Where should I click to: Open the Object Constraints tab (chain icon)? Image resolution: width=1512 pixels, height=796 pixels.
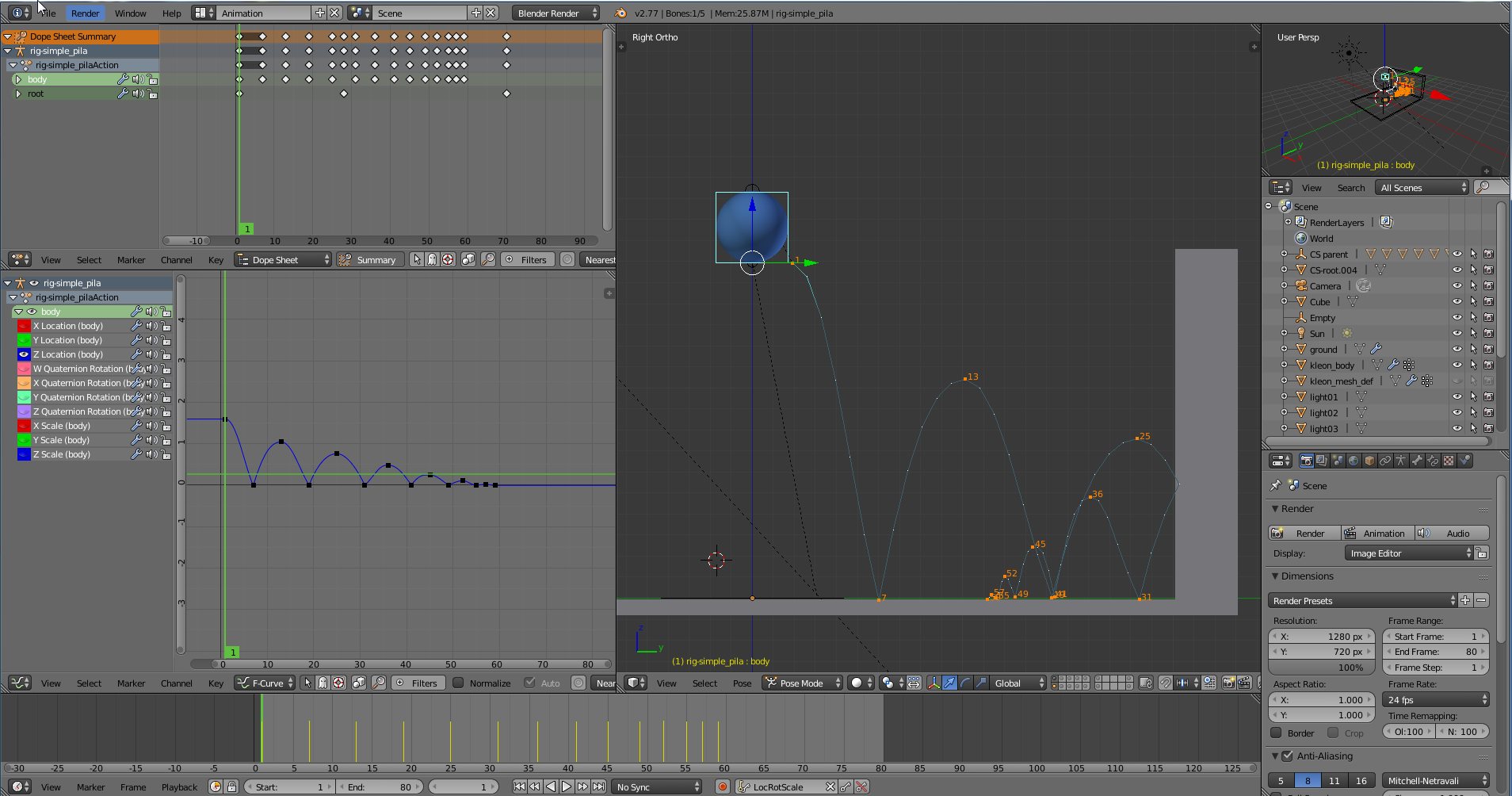coord(1385,461)
